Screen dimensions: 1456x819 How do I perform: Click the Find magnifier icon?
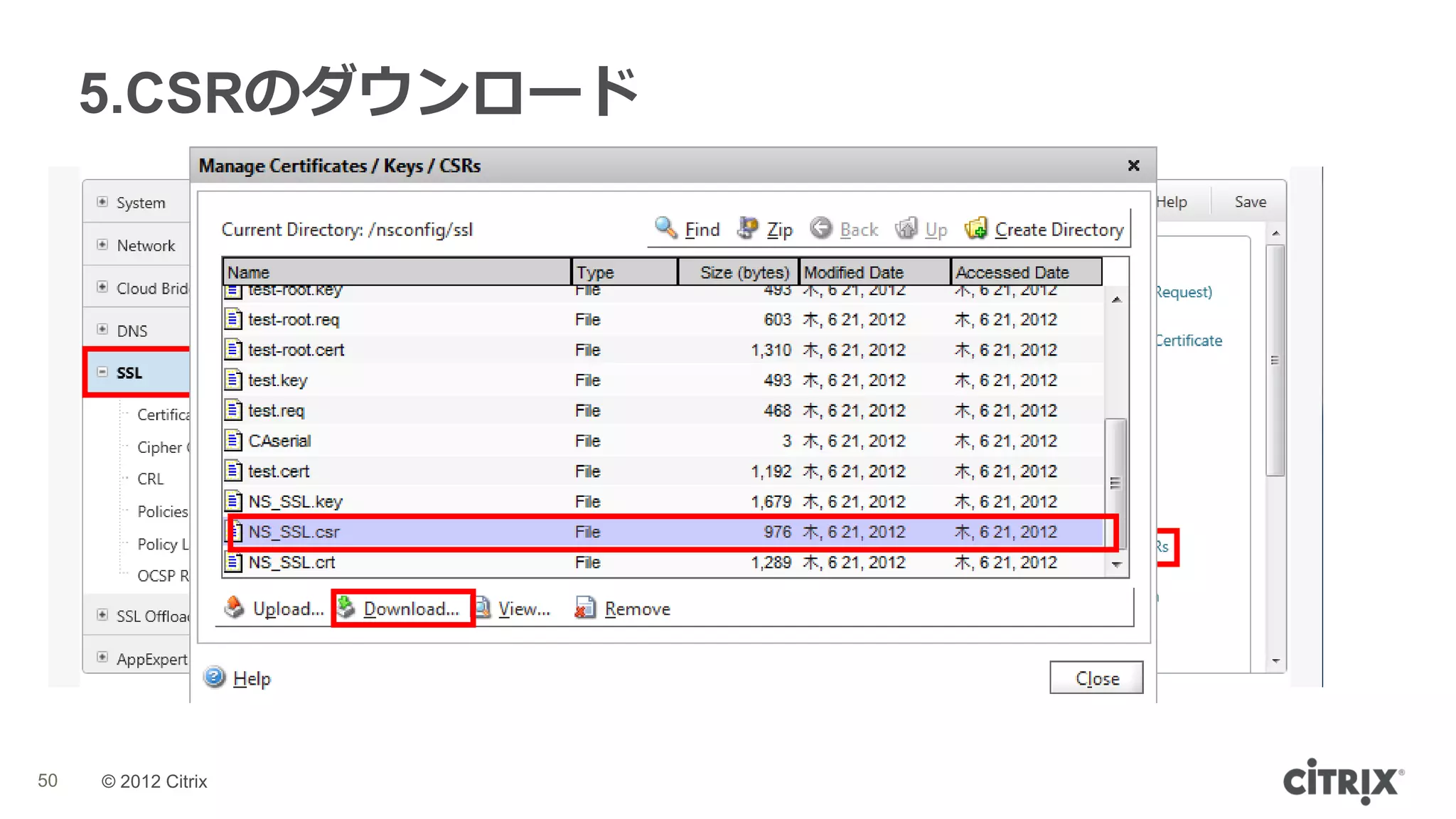tap(665, 228)
